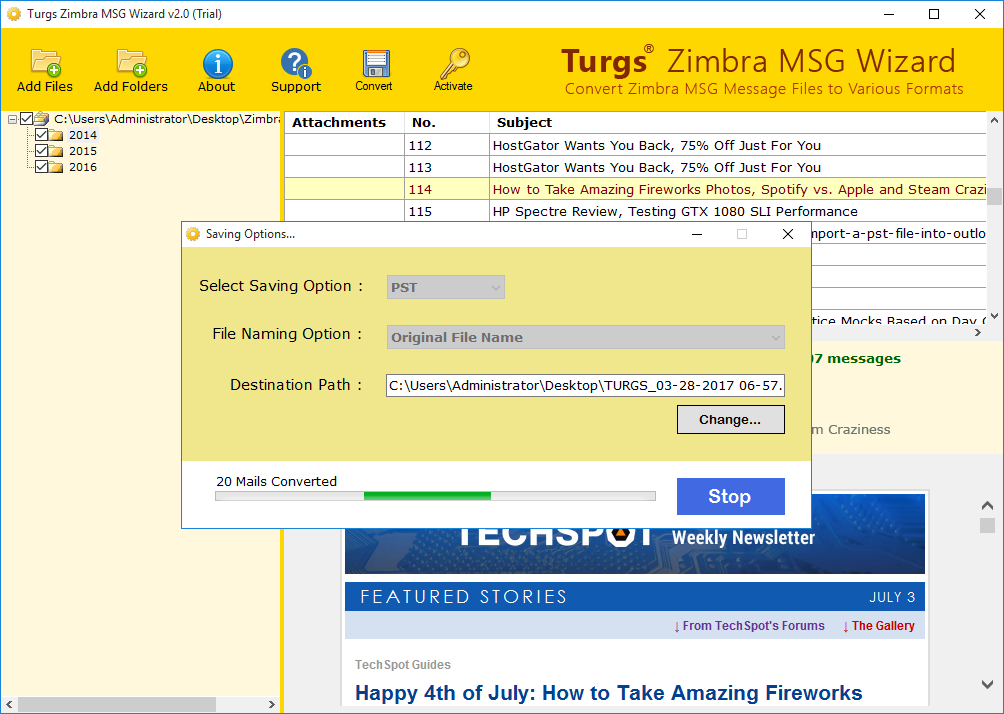Image resolution: width=1004 pixels, height=714 pixels.
Task: Minimize the Turgs Zimbra MSG Wizard window
Action: pos(888,14)
